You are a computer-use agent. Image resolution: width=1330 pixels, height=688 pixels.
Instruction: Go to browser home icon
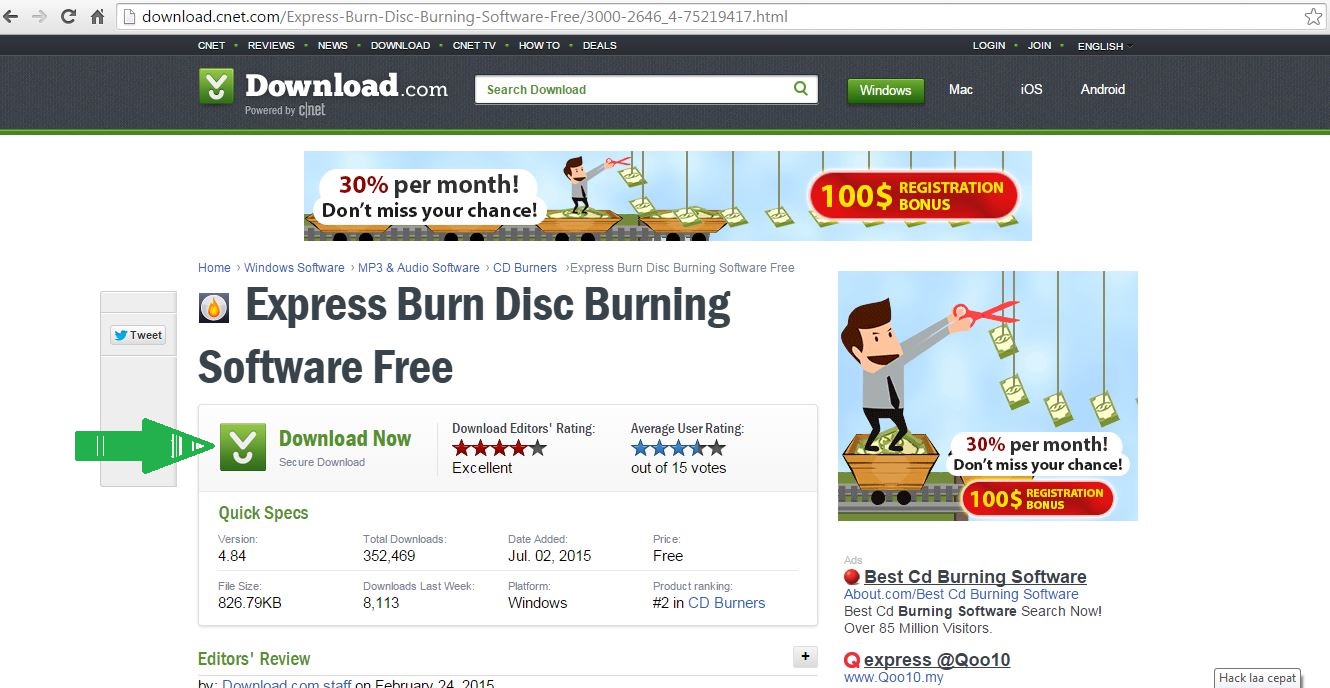(98, 17)
